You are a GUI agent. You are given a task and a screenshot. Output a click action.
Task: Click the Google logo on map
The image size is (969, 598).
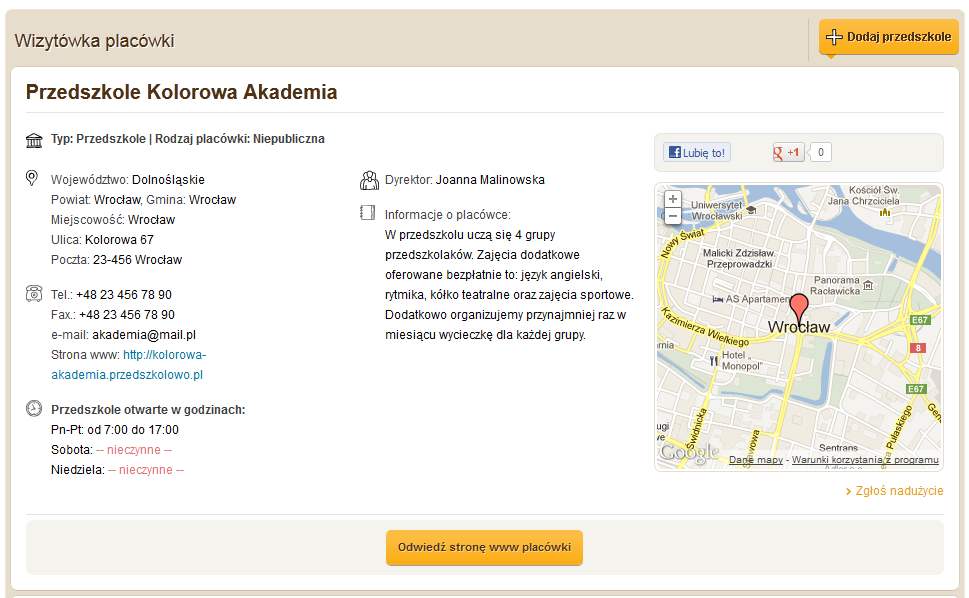[x=690, y=453]
